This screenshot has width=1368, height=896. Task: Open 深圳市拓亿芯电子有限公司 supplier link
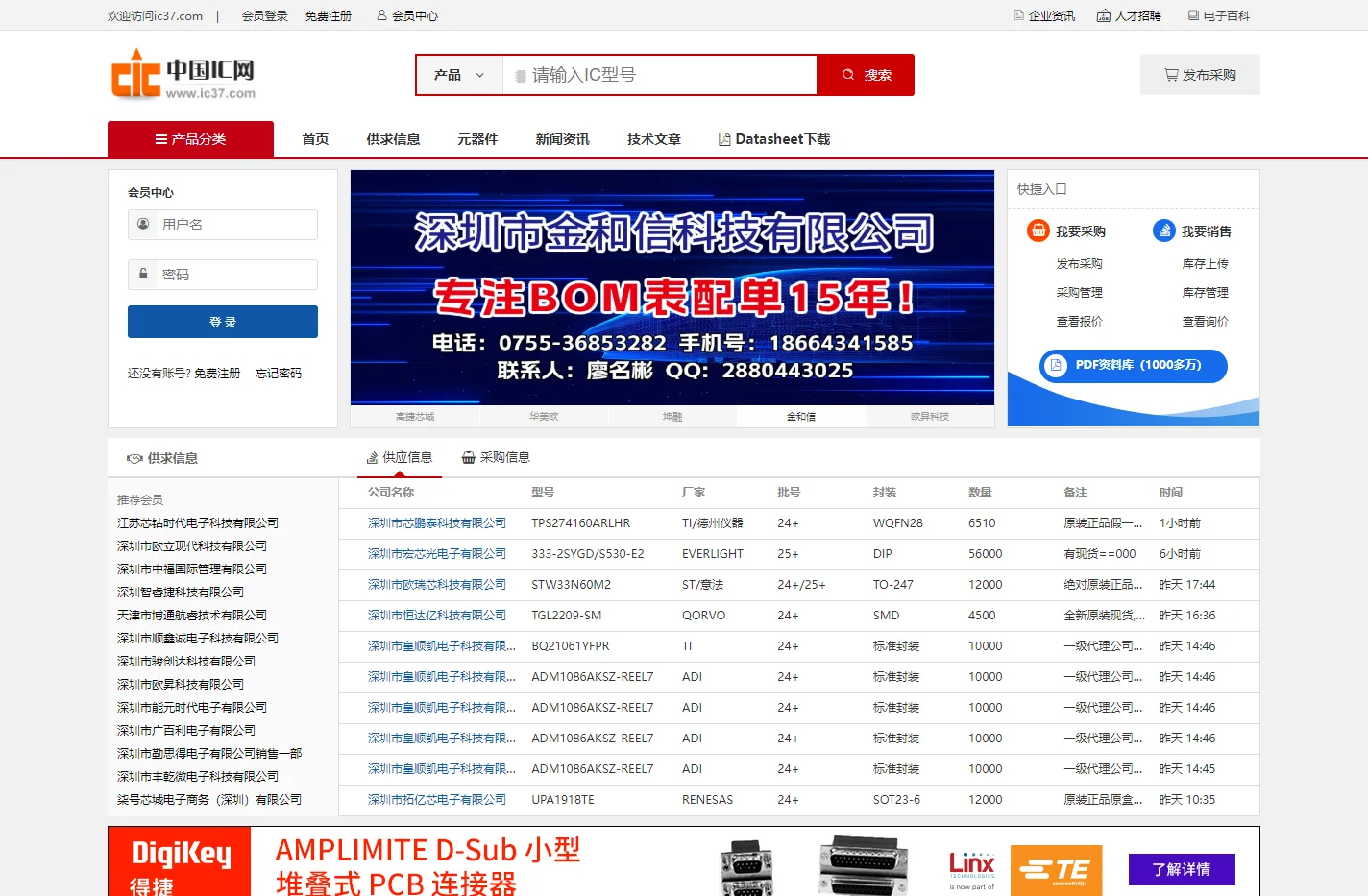tap(437, 800)
